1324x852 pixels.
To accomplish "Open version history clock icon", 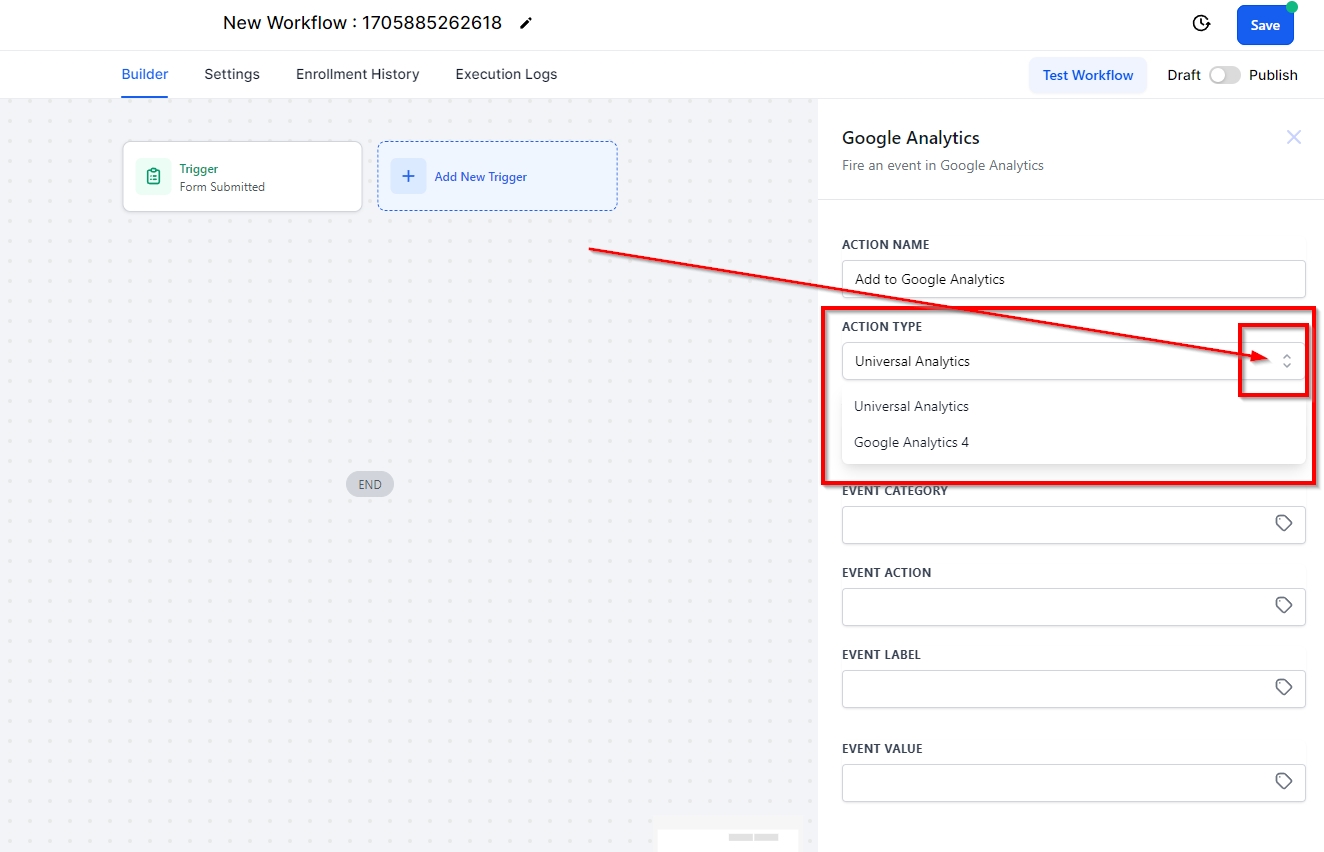I will (1201, 24).
